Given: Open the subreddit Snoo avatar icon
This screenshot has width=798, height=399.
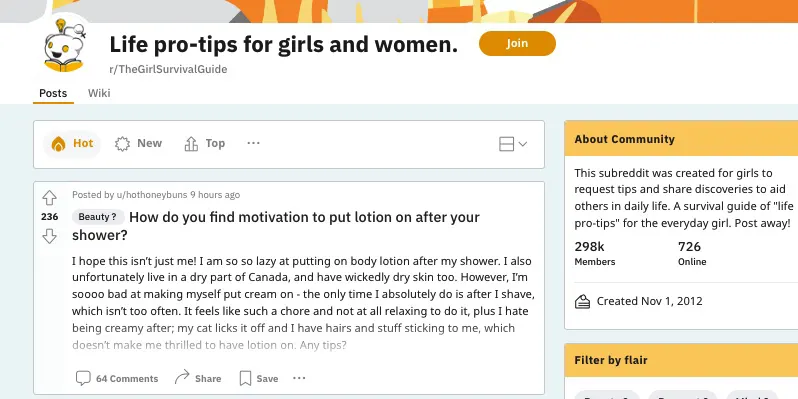Looking at the screenshot, I should (x=64, y=46).
